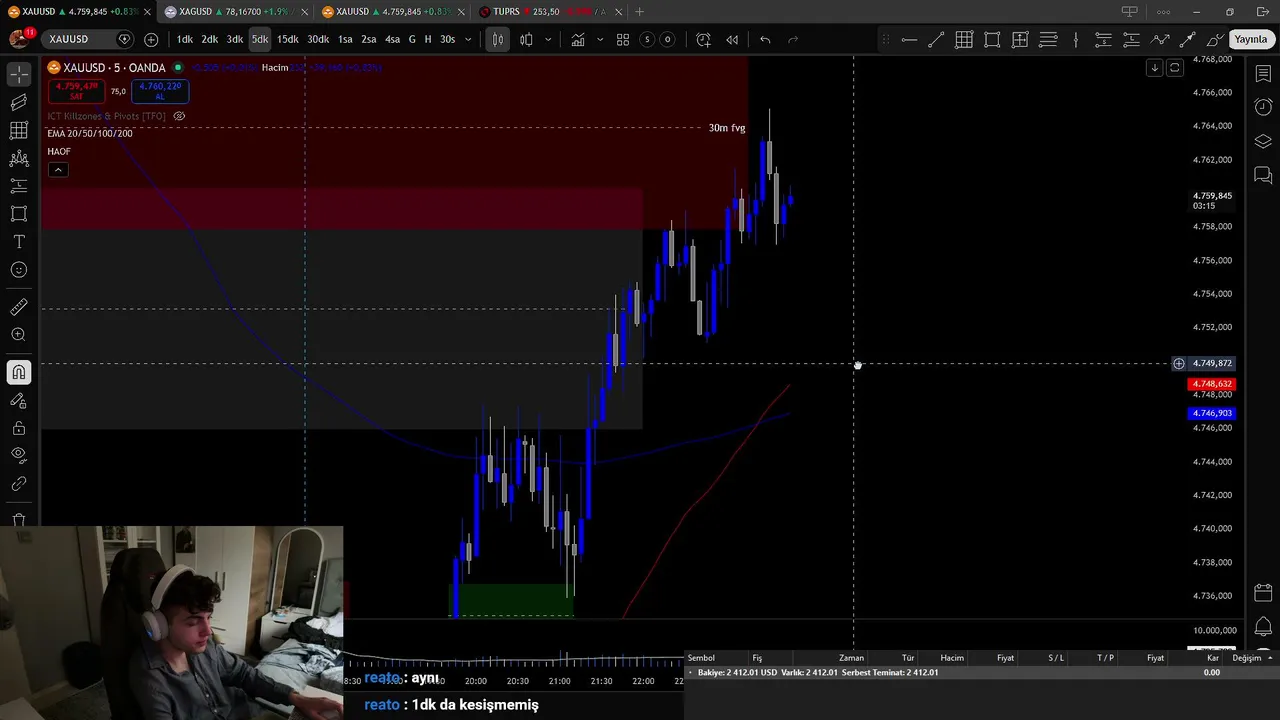Click the hollow candles chart style icon
This screenshot has width=1280, height=720.
click(526, 39)
